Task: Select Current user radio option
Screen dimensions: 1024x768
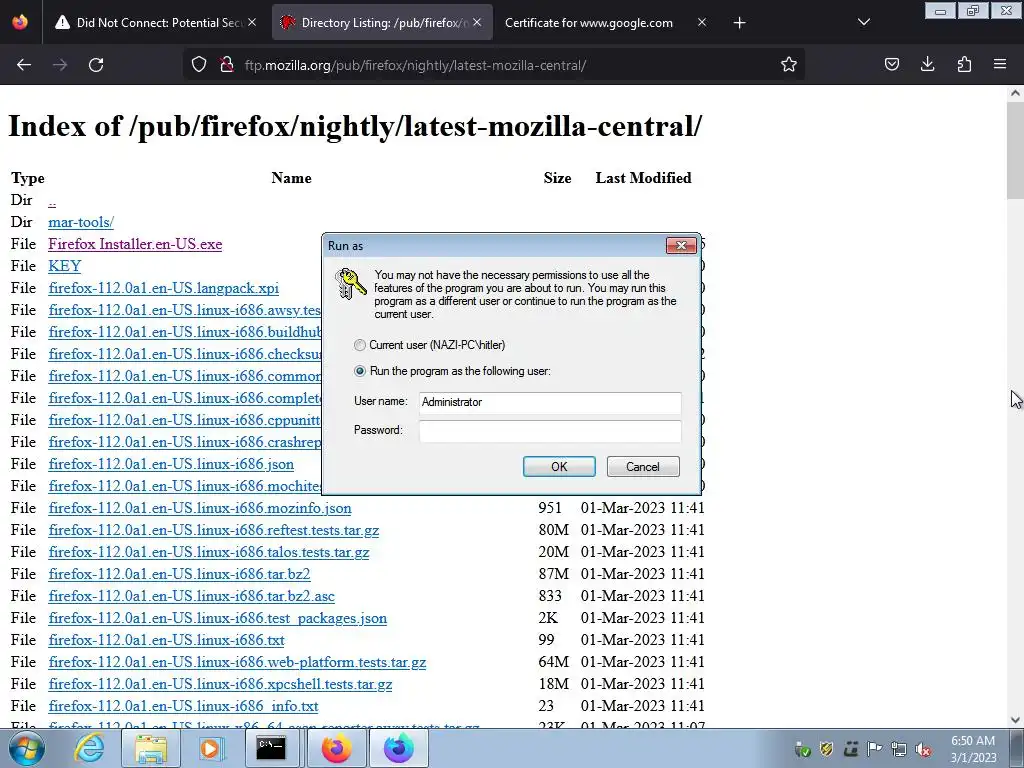Action: tap(360, 345)
